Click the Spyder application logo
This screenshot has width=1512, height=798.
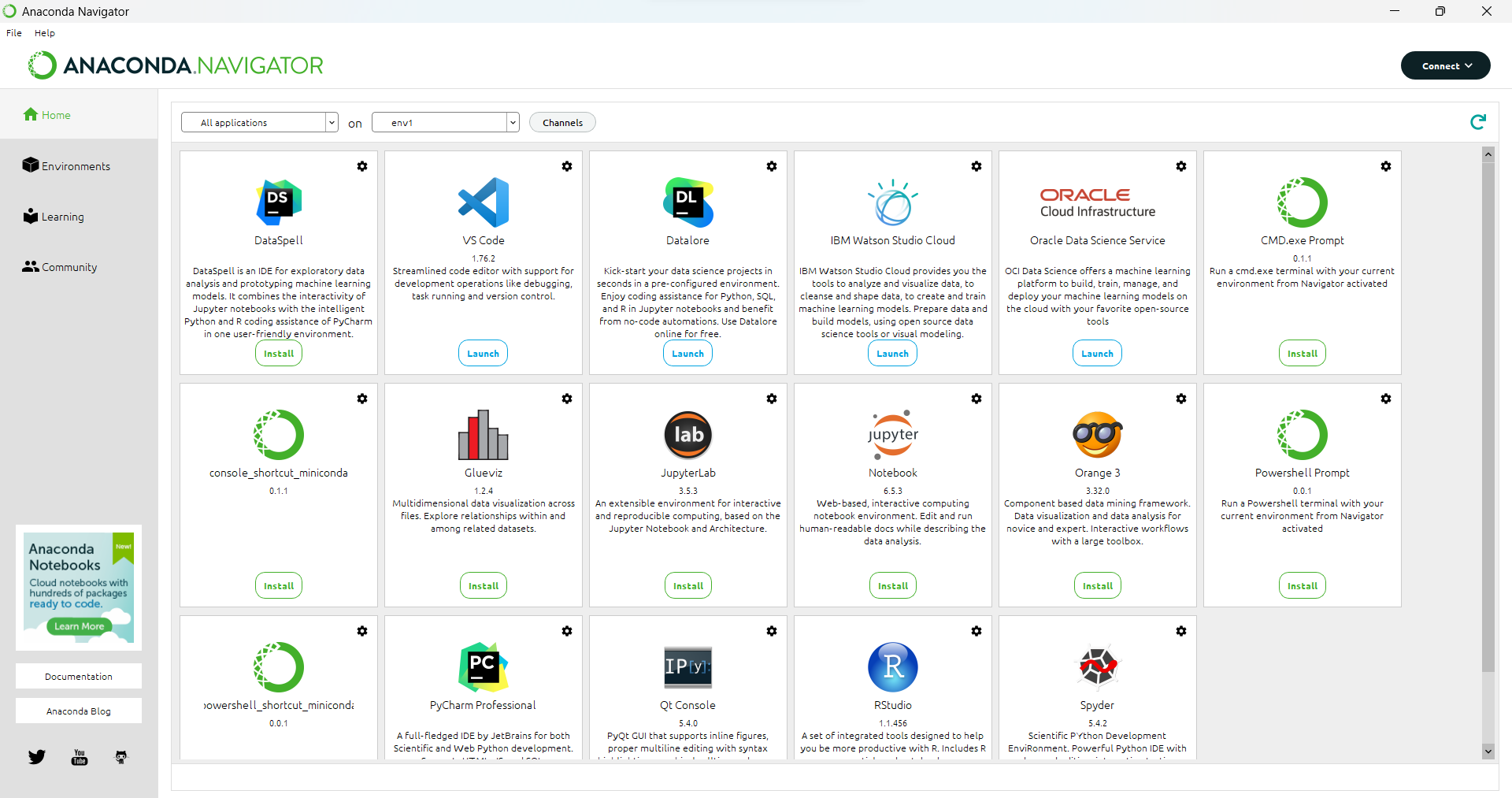(1098, 667)
